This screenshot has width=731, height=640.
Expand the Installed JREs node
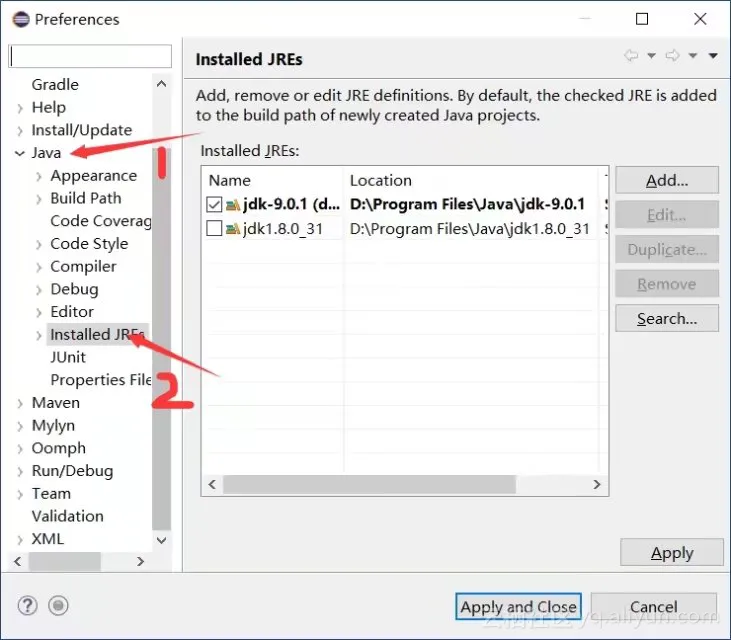(39, 335)
